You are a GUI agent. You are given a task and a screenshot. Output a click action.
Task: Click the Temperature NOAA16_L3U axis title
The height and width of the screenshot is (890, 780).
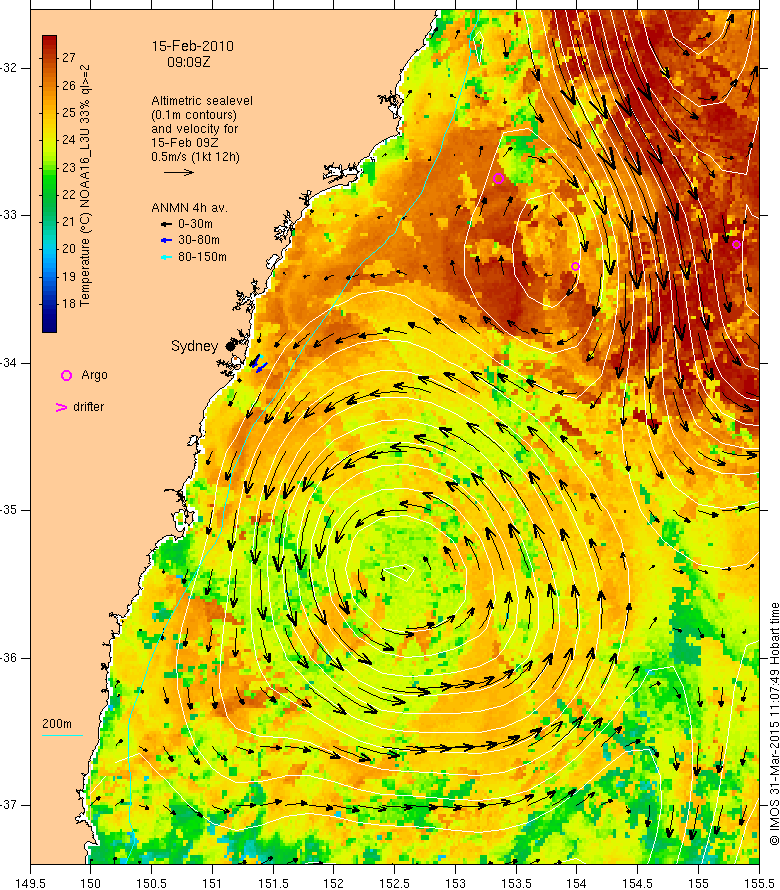85,186
